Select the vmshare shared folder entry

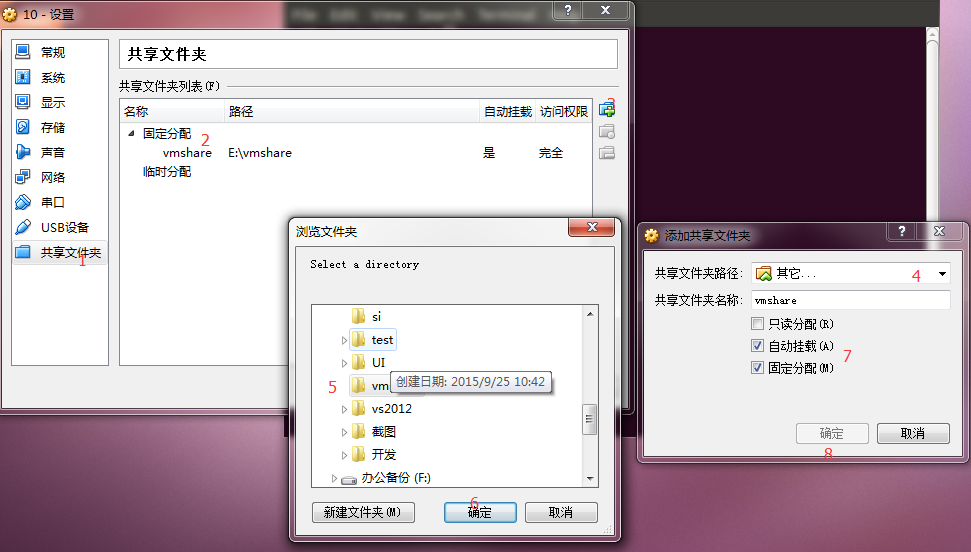point(187,152)
